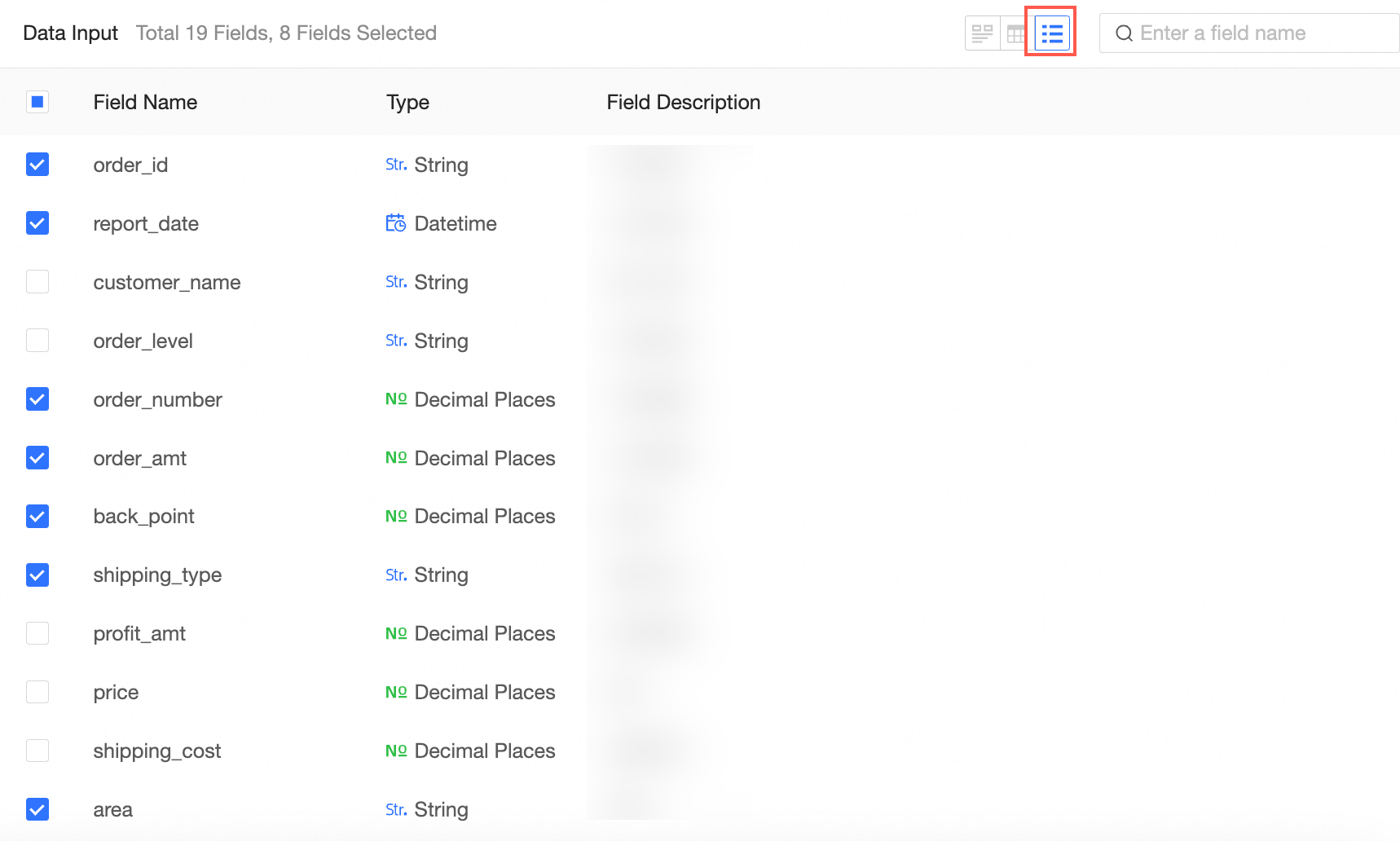Click the order_amt field name
The height and width of the screenshot is (841, 1400).
click(139, 458)
